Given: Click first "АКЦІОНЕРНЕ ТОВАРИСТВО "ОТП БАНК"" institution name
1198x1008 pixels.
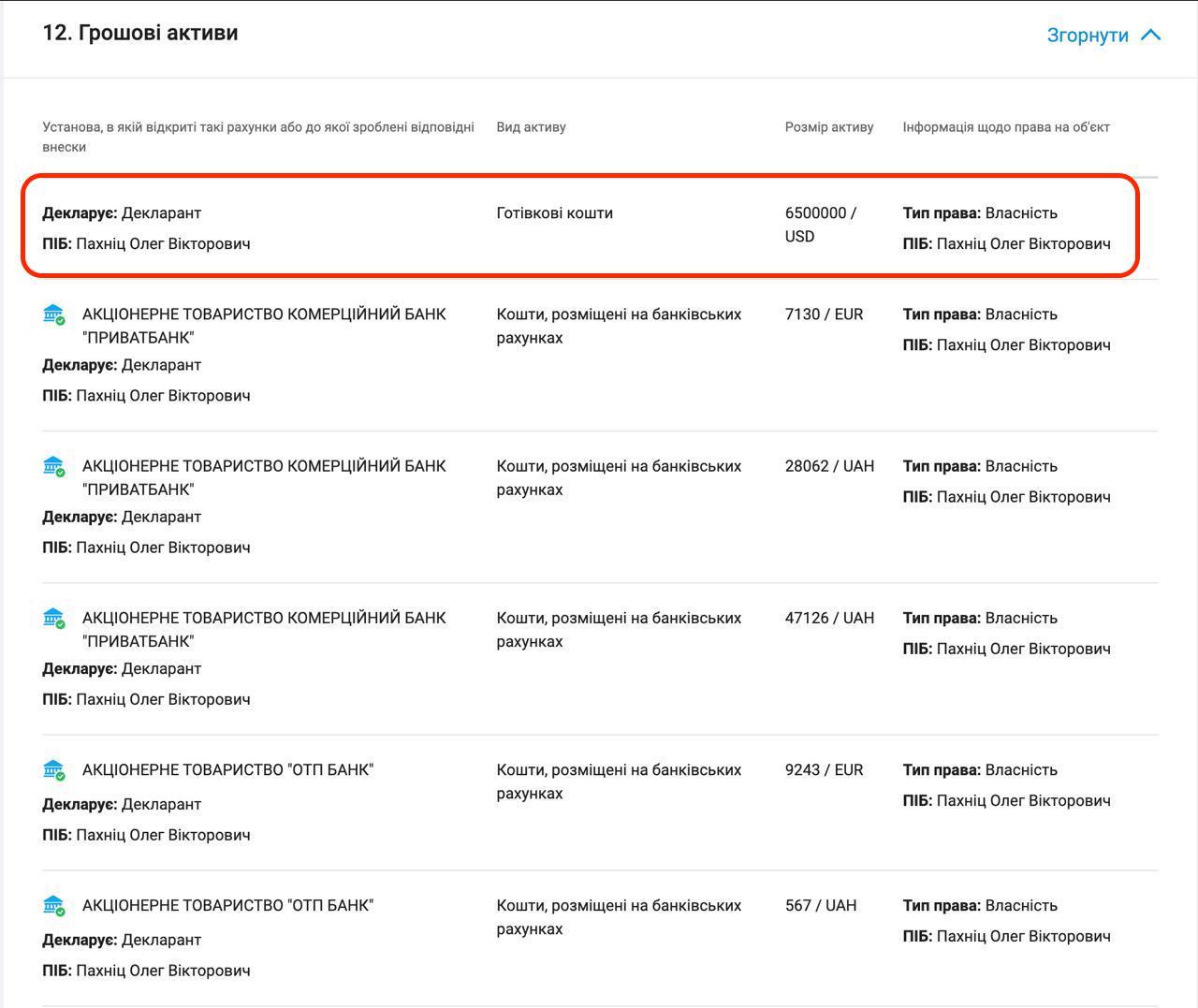Looking at the screenshot, I should 227,770.
